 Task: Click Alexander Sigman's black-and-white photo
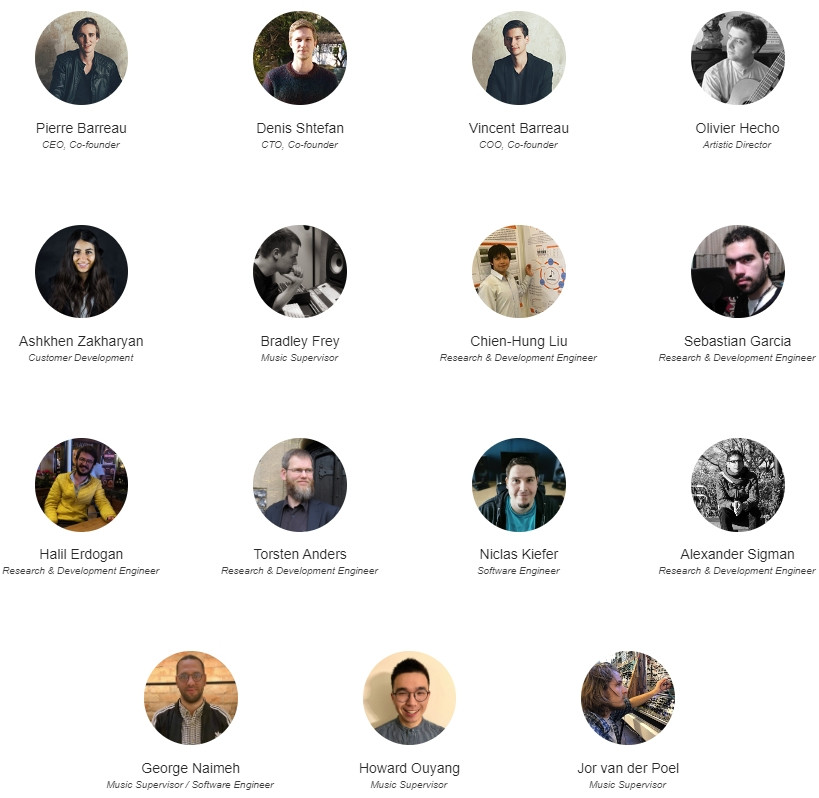pos(738,485)
